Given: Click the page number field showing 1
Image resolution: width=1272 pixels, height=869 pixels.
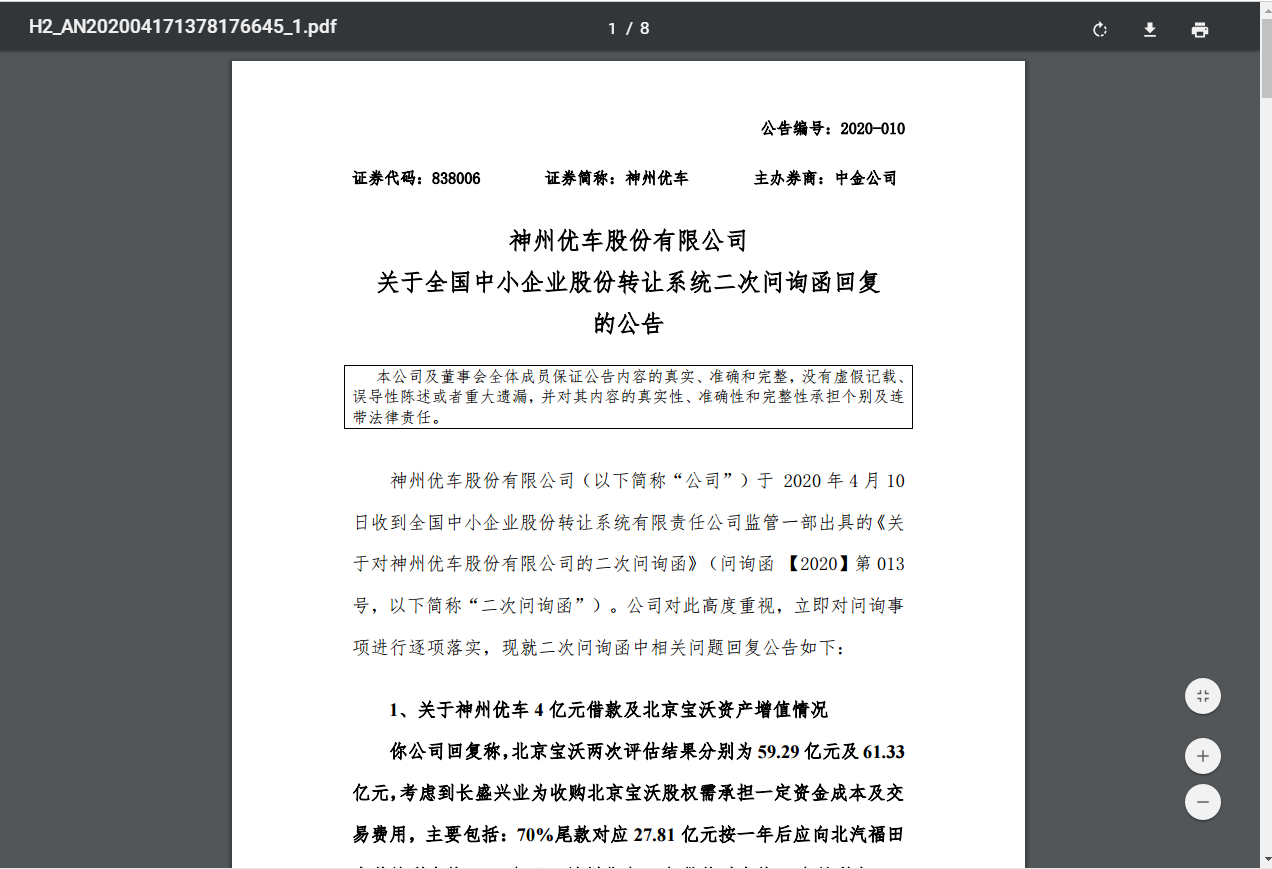Looking at the screenshot, I should point(612,28).
